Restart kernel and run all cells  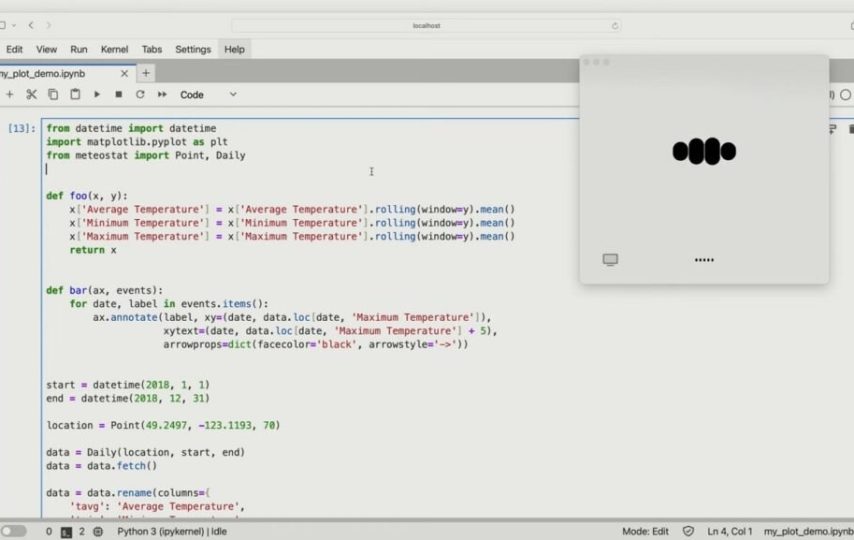click(162, 94)
